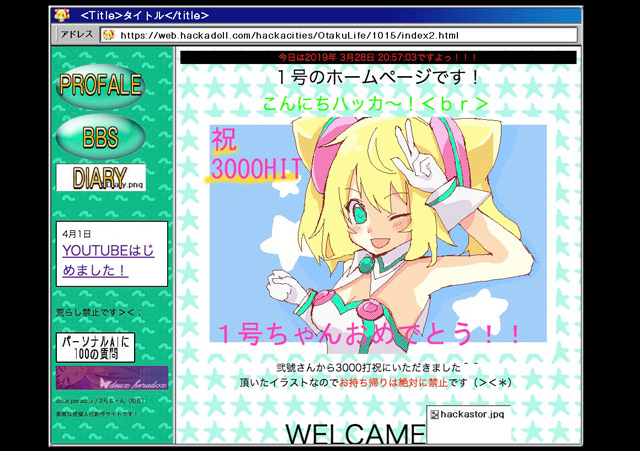
Task: Click the 弐號さんから3000打祝 caption line
Action: point(377,367)
